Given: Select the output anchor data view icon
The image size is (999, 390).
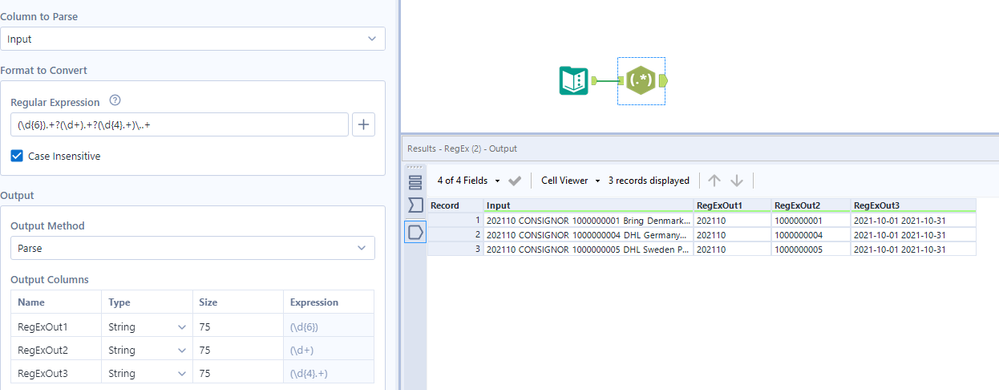Looking at the screenshot, I should [x=415, y=232].
